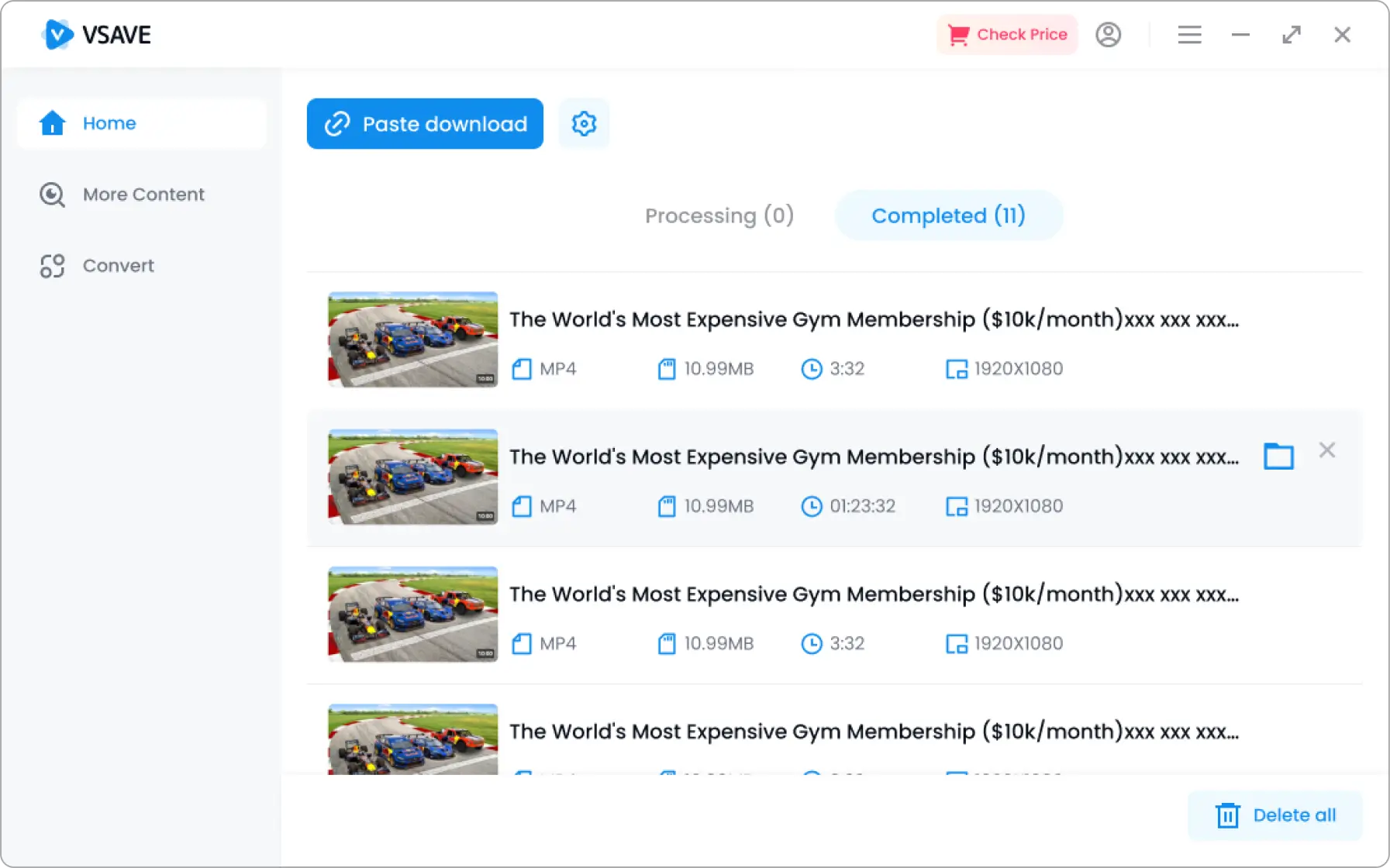Open the hamburger menu icon
The width and height of the screenshot is (1390, 868).
[1189, 34]
